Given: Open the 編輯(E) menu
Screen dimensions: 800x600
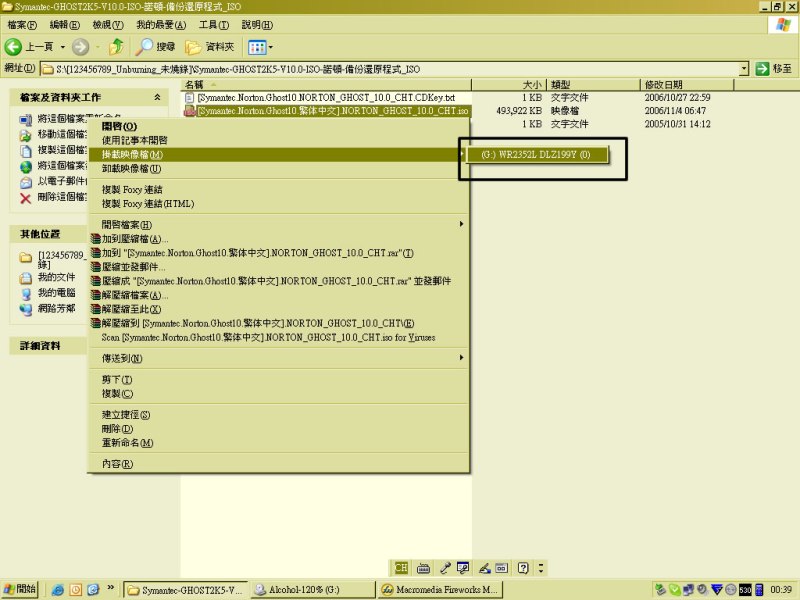Looking at the screenshot, I should (64, 24).
